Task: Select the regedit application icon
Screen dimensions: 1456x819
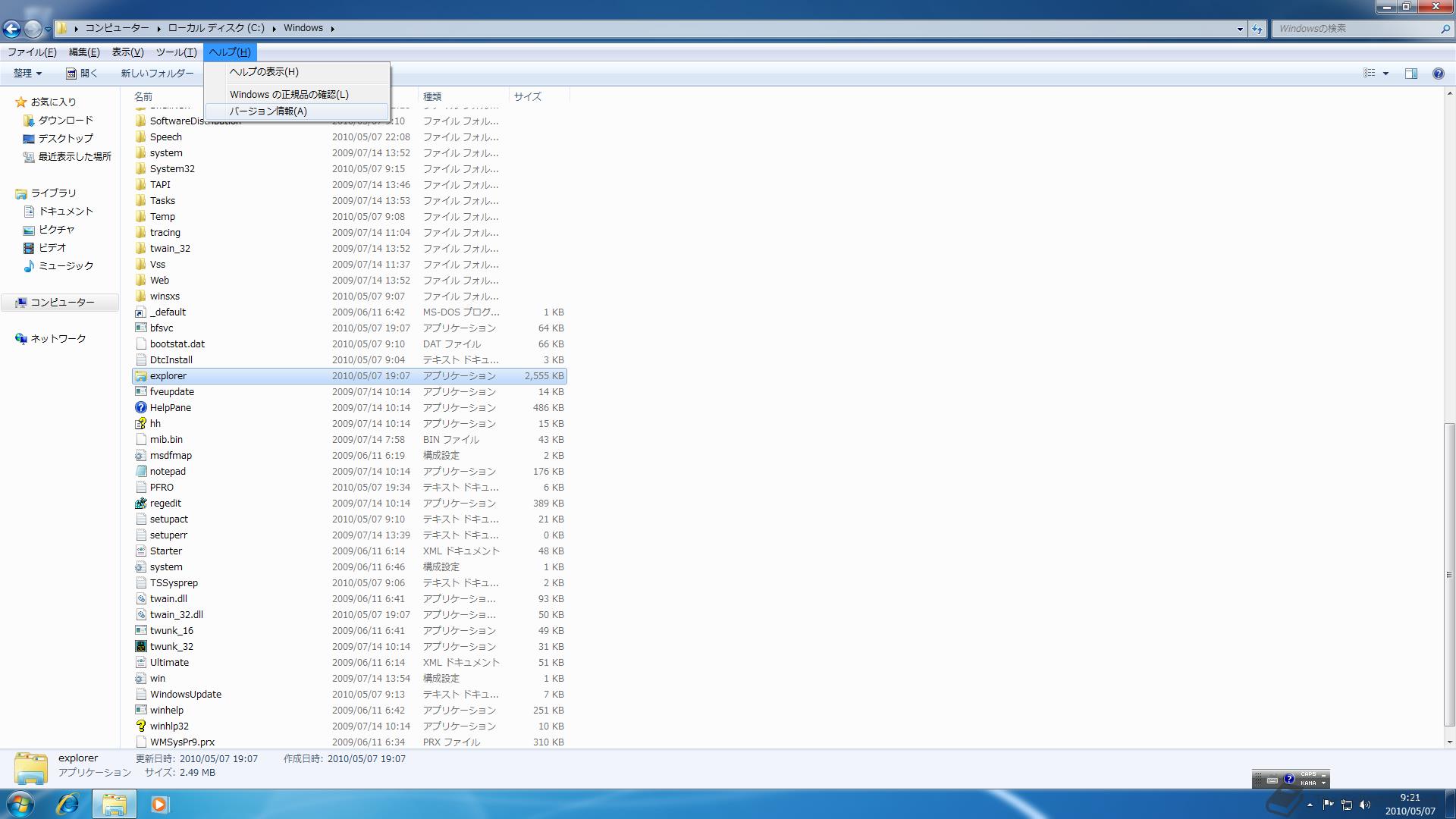Action: tap(140, 504)
